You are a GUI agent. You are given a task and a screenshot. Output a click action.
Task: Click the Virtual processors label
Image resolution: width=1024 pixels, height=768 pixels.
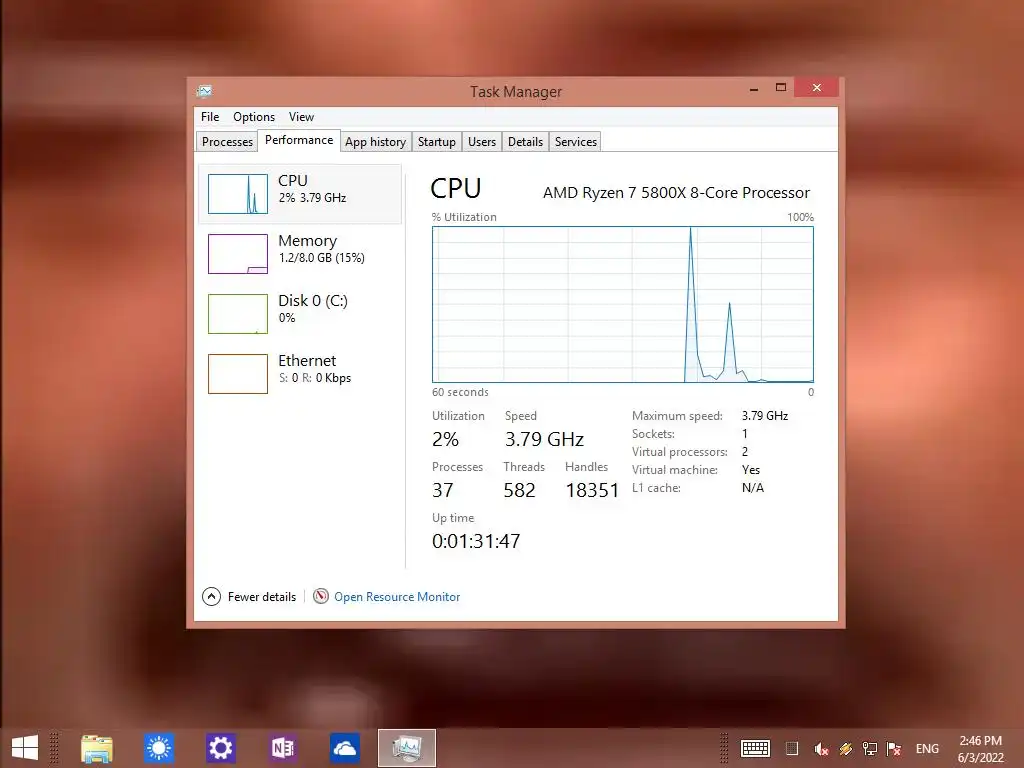coord(680,452)
